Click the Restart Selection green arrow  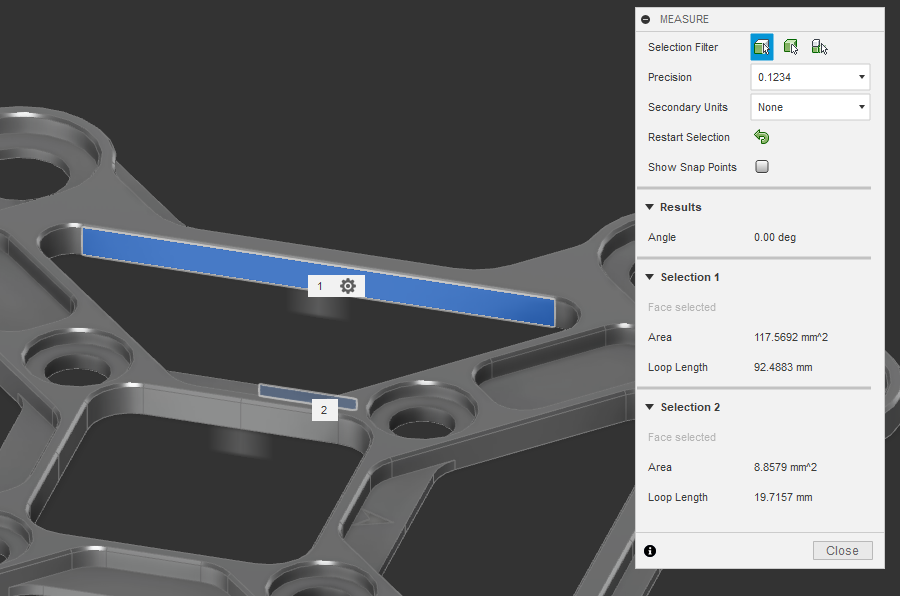click(x=761, y=137)
